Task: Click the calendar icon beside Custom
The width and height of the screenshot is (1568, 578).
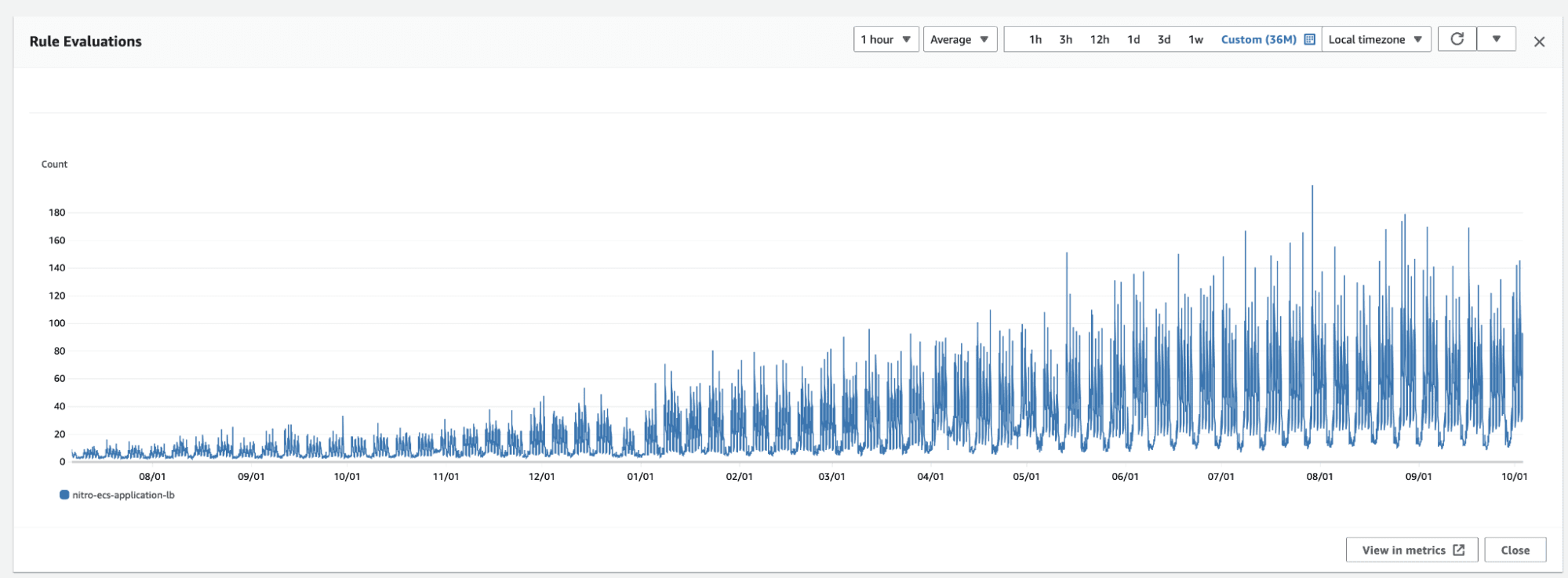Action: tap(1309, 39)
